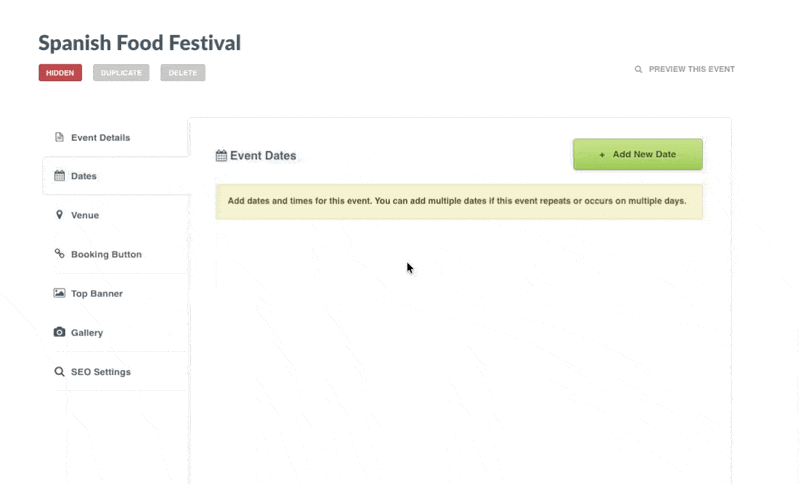Image resolution: width=800 pixels, height=484 pixels.
Task: Select the SEO Settings tab
Action: click(x=100, y=372)
